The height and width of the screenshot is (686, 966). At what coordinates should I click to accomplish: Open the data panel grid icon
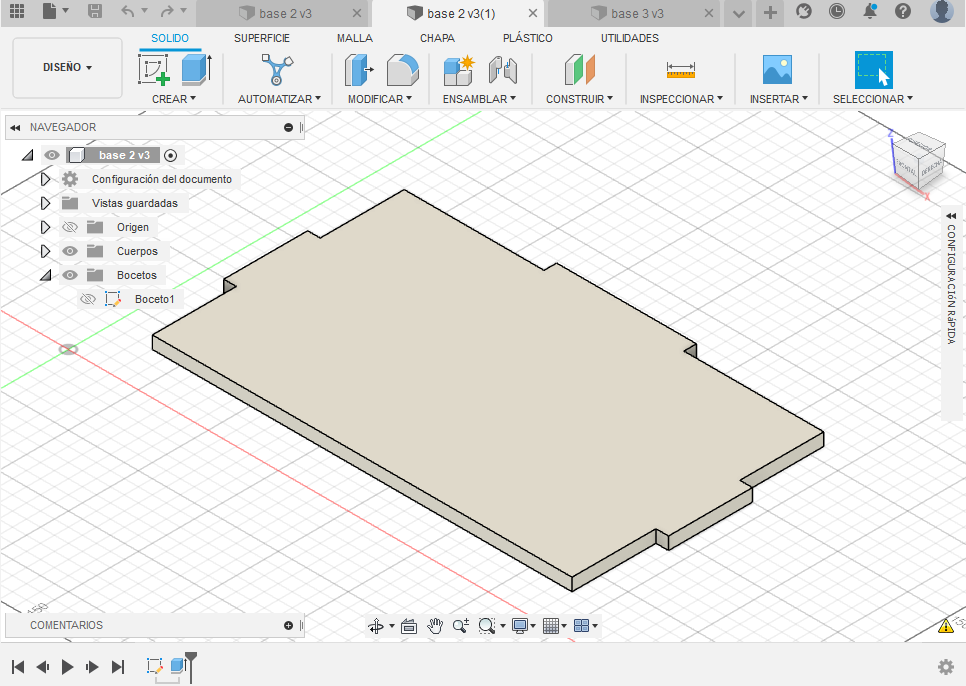point(17,11)
